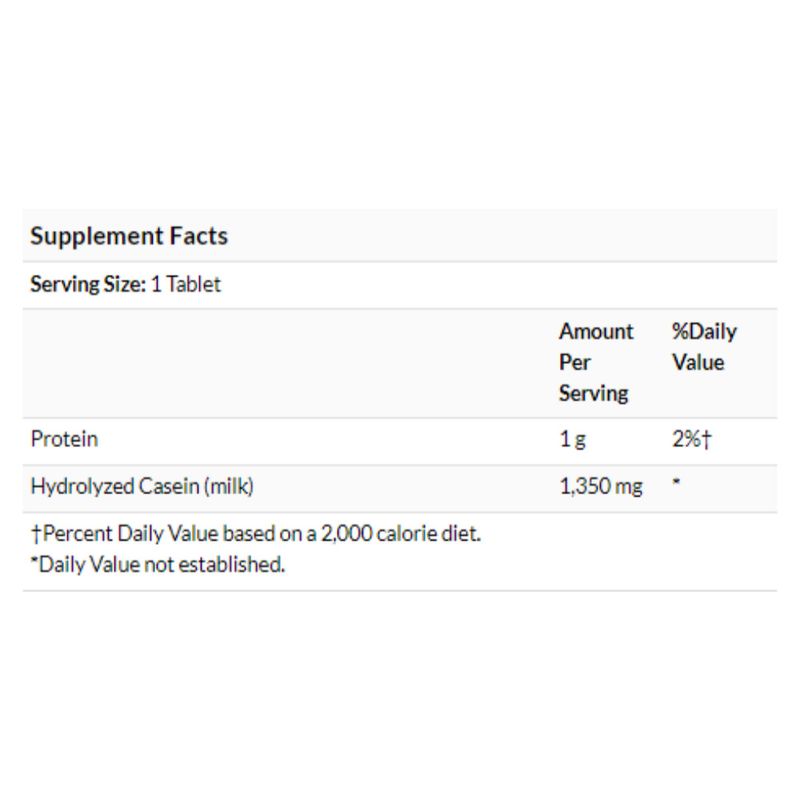Image resolution: width=800 pixels, height=800 pixels.
Task: Click the 2%† daily value cell
Action: [x=691, y=439]
